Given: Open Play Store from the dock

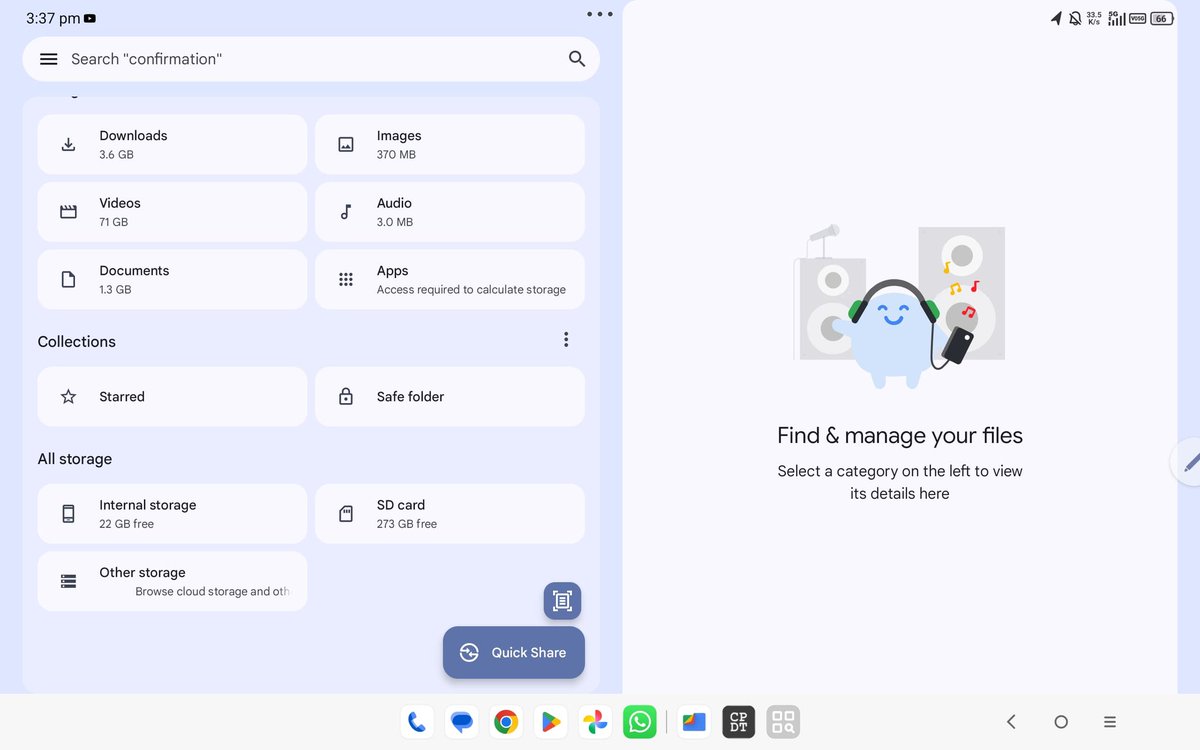Looking at the screenshot, I should tap(550, 722).
